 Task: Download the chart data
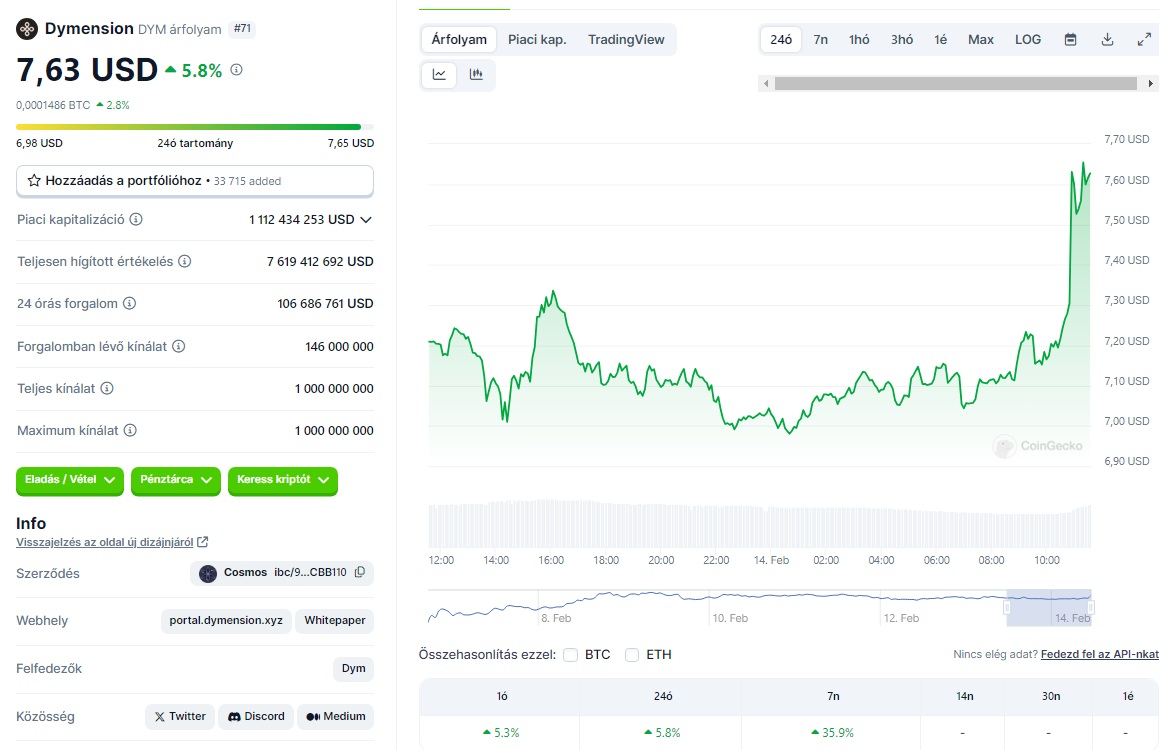[1107, 39]
